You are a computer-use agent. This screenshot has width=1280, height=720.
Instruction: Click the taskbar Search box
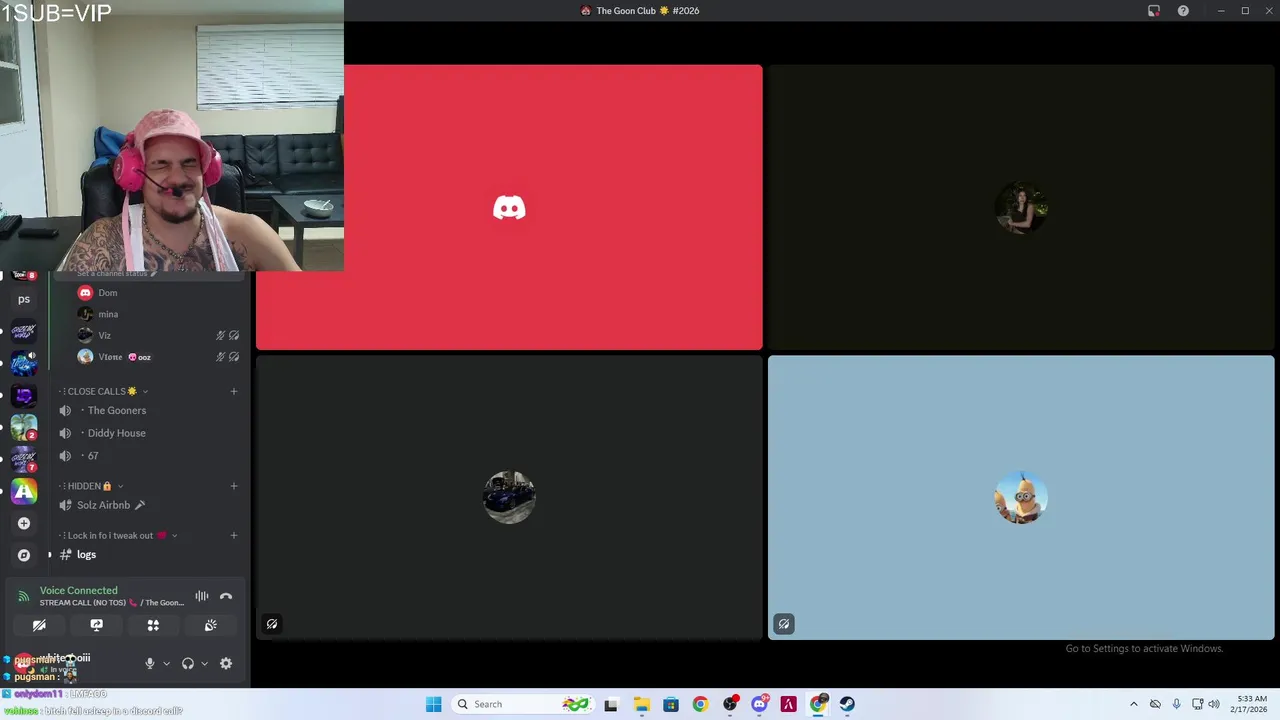pyautogui.click(x=523, y=704)
